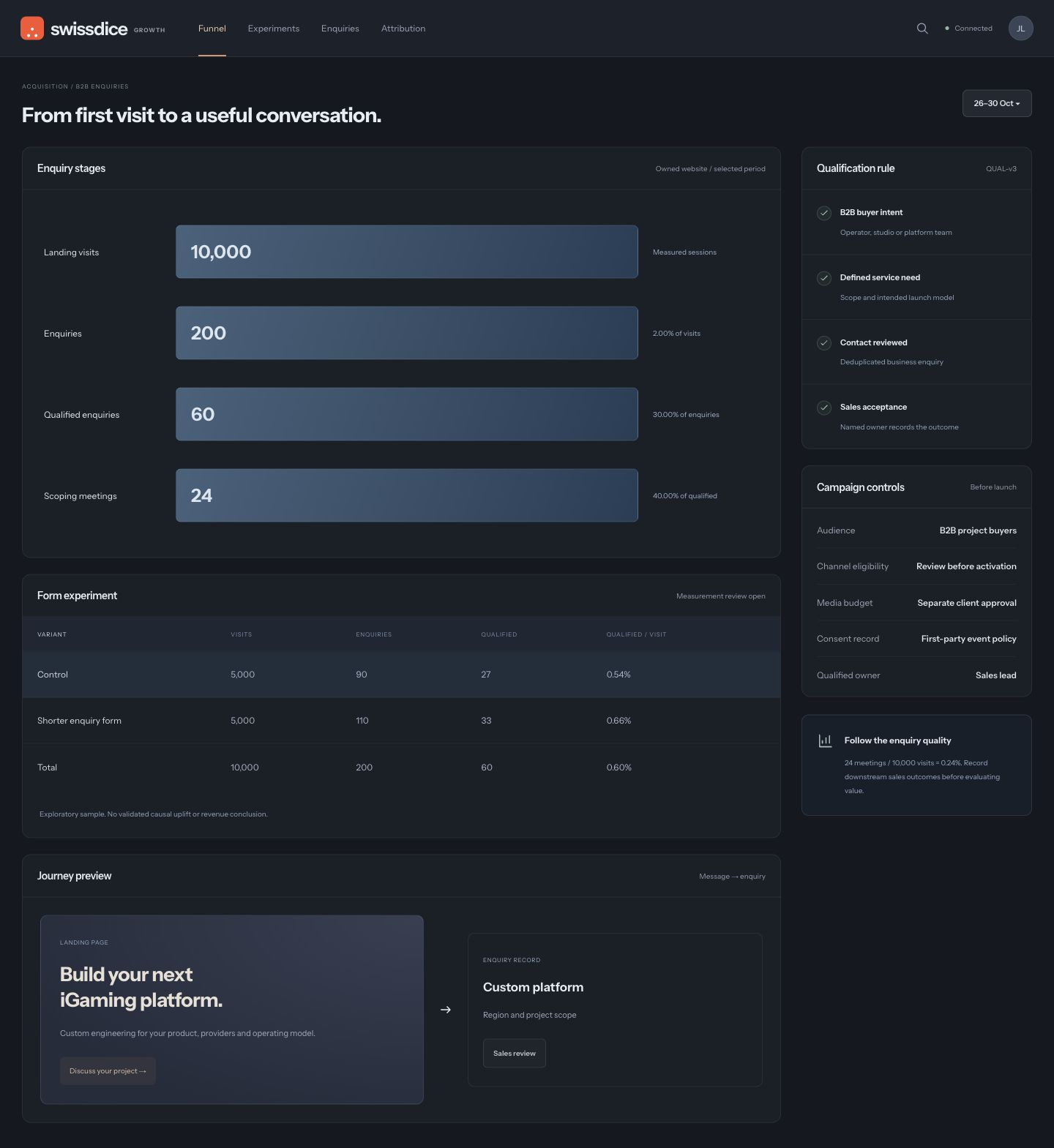Viewport: 1054px width, 1148px height.
Task: Click the 30.00% of enquiries label
Action: (x=686, y=415)
